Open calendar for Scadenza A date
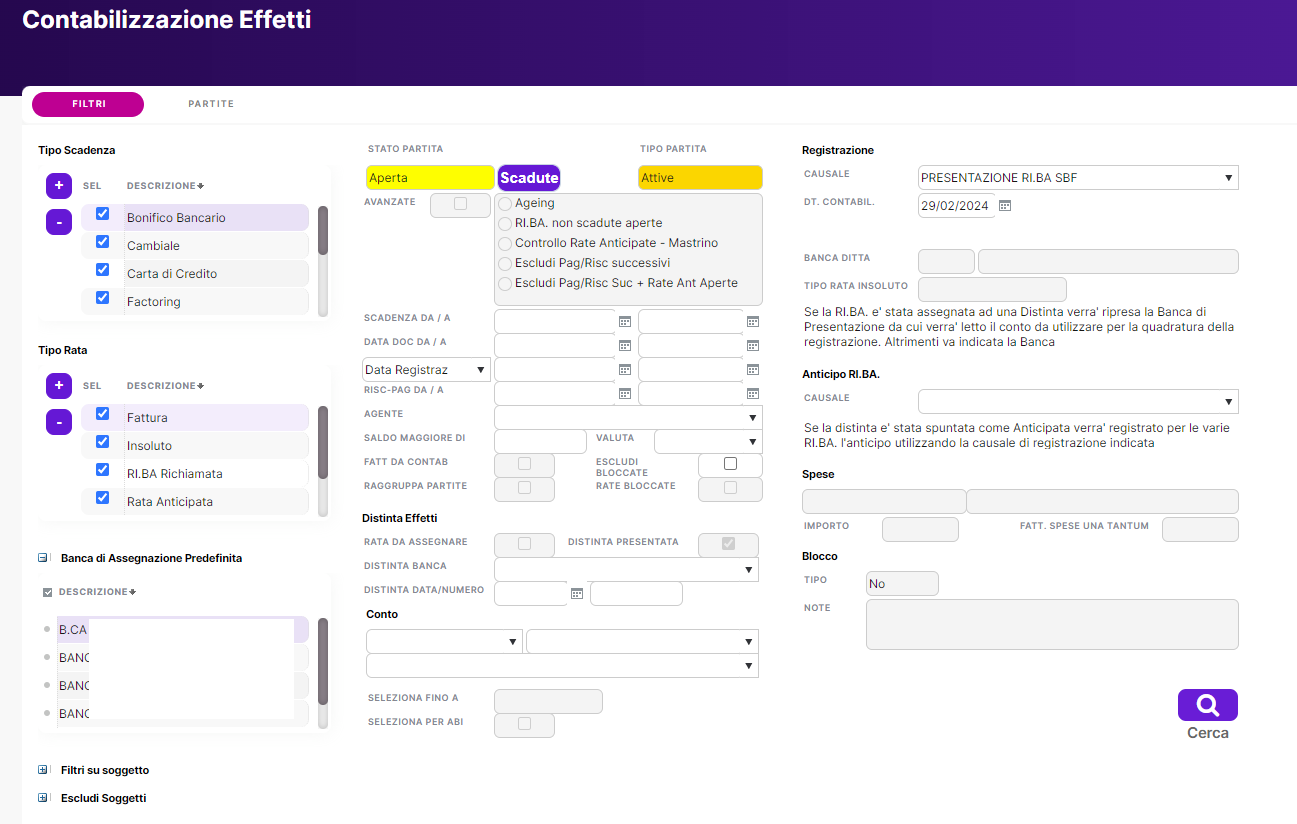The height and width of the screenshot is (824, 1297). pyautogui.click(x=753, y=322)
